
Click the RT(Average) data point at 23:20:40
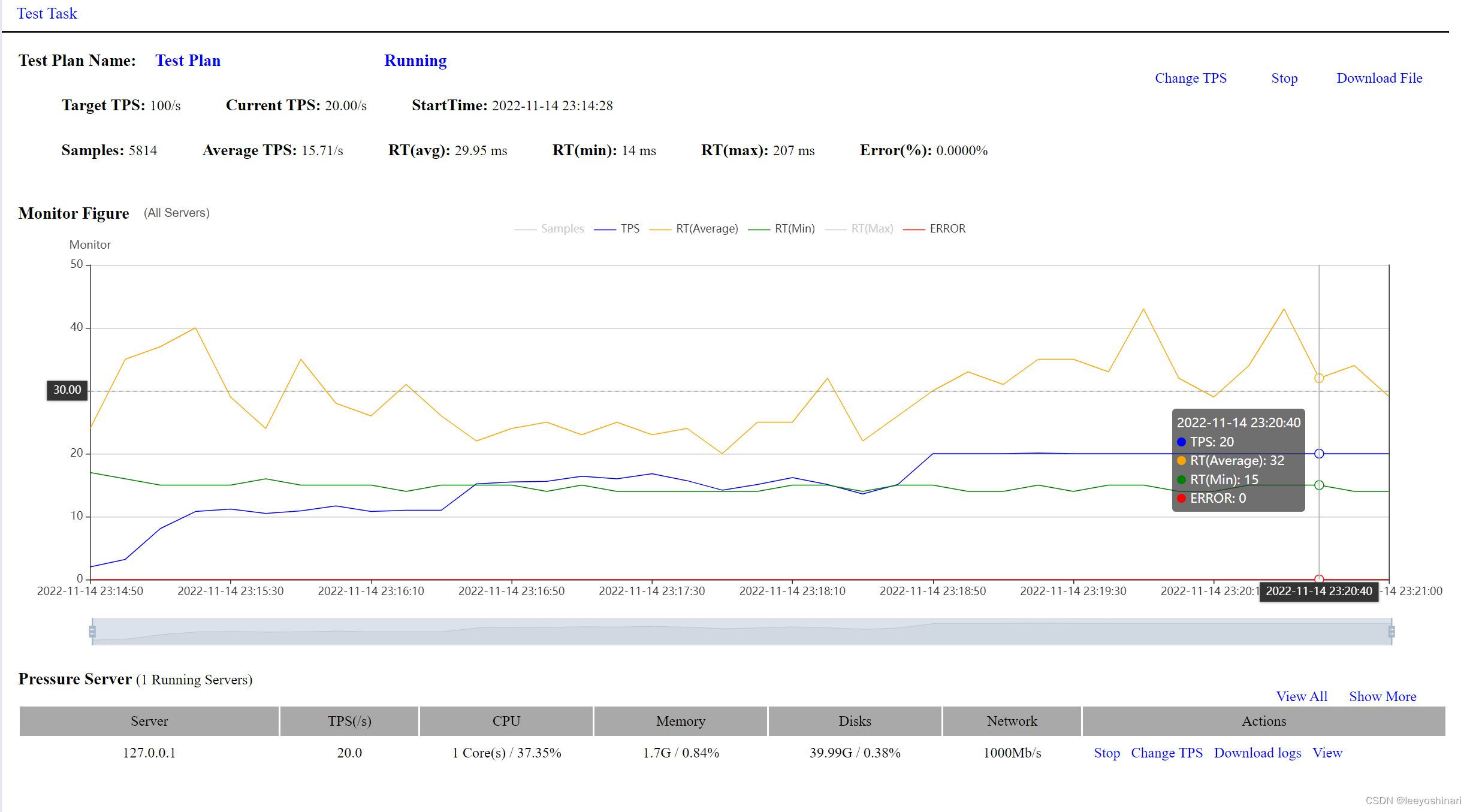point(1319,378)
